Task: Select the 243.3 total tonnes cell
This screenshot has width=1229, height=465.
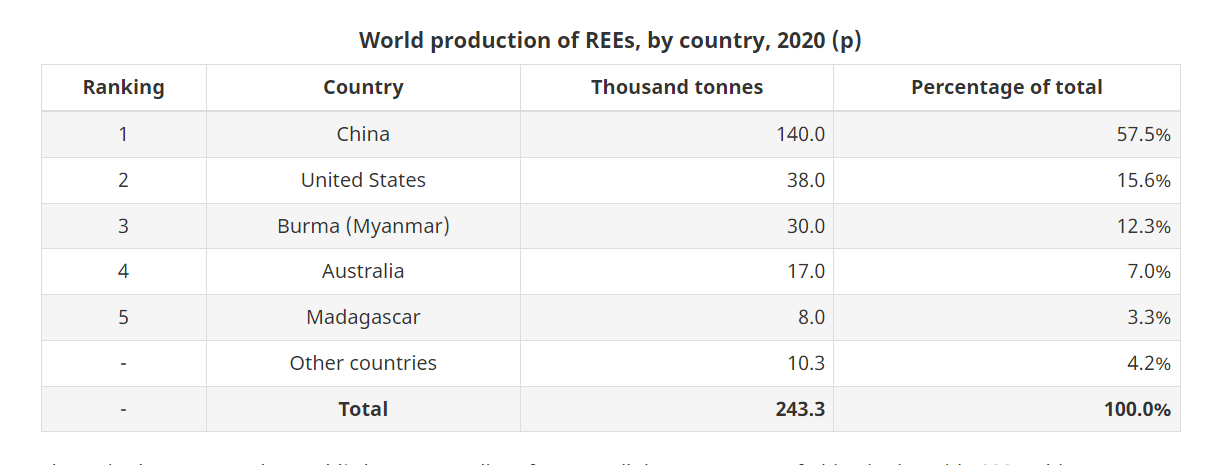Action: click(800, 409)
